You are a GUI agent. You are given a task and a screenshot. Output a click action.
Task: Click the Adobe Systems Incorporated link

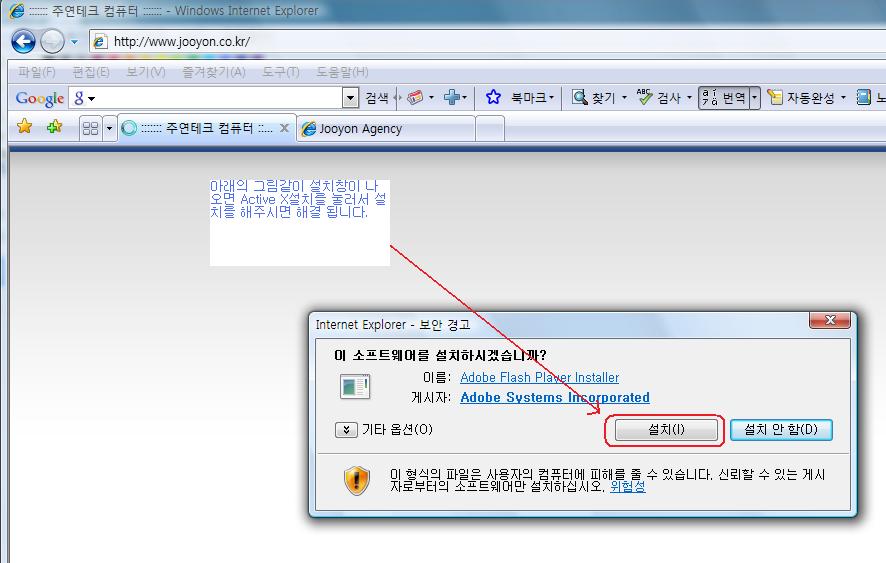[555, 397]
